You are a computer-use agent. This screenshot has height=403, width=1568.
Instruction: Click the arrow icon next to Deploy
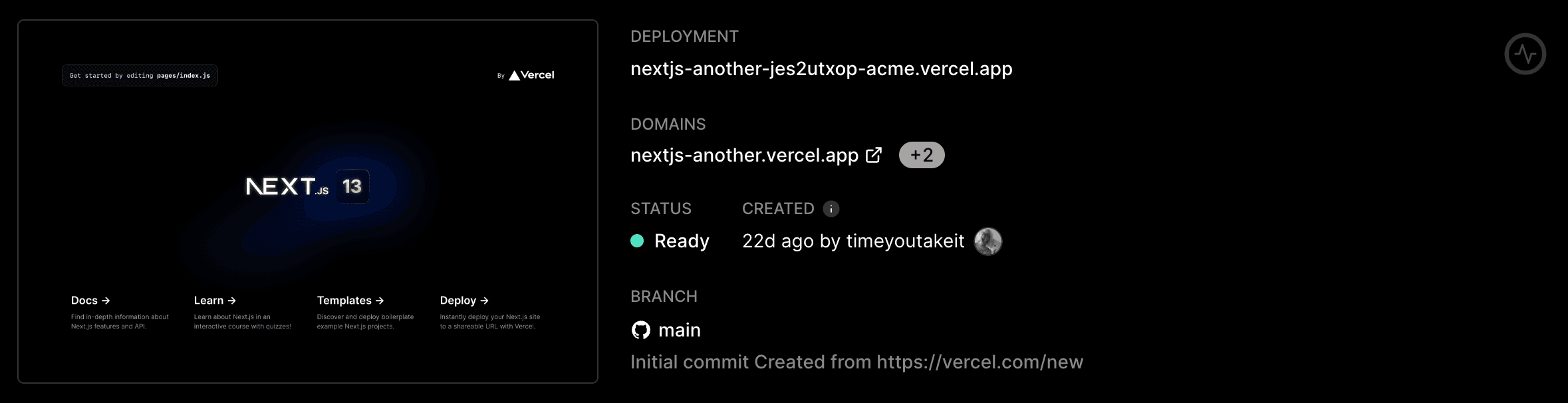point(485,300)
